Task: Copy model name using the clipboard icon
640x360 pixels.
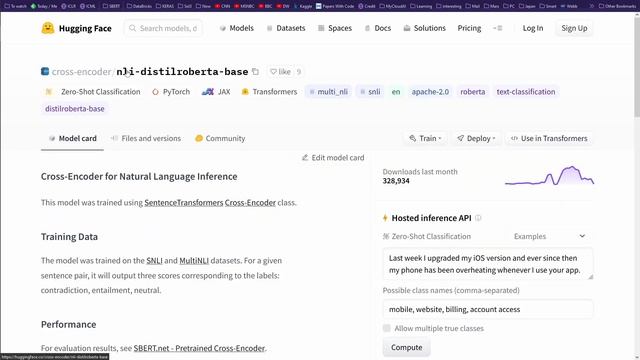Action: (x=256, y=71)
